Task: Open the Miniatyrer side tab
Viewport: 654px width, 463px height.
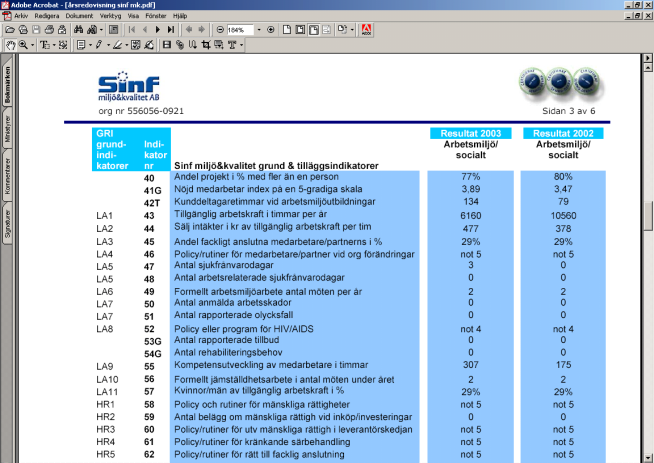Action: tap(7, 128)
